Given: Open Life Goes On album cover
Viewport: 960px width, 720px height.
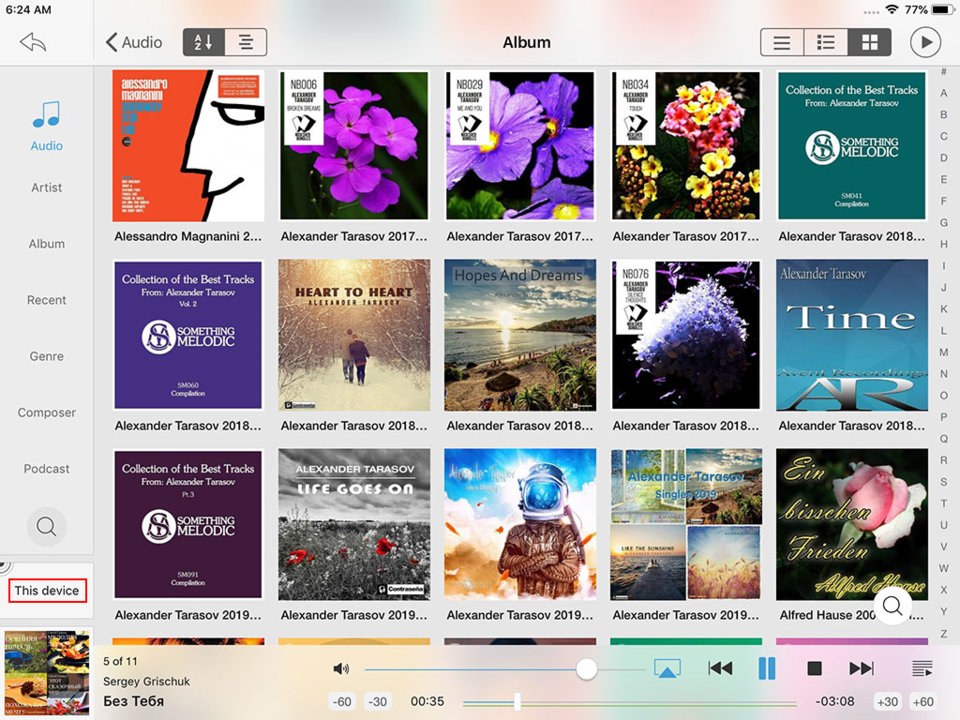Looking at the screenshot, I should tap(354, 524).
